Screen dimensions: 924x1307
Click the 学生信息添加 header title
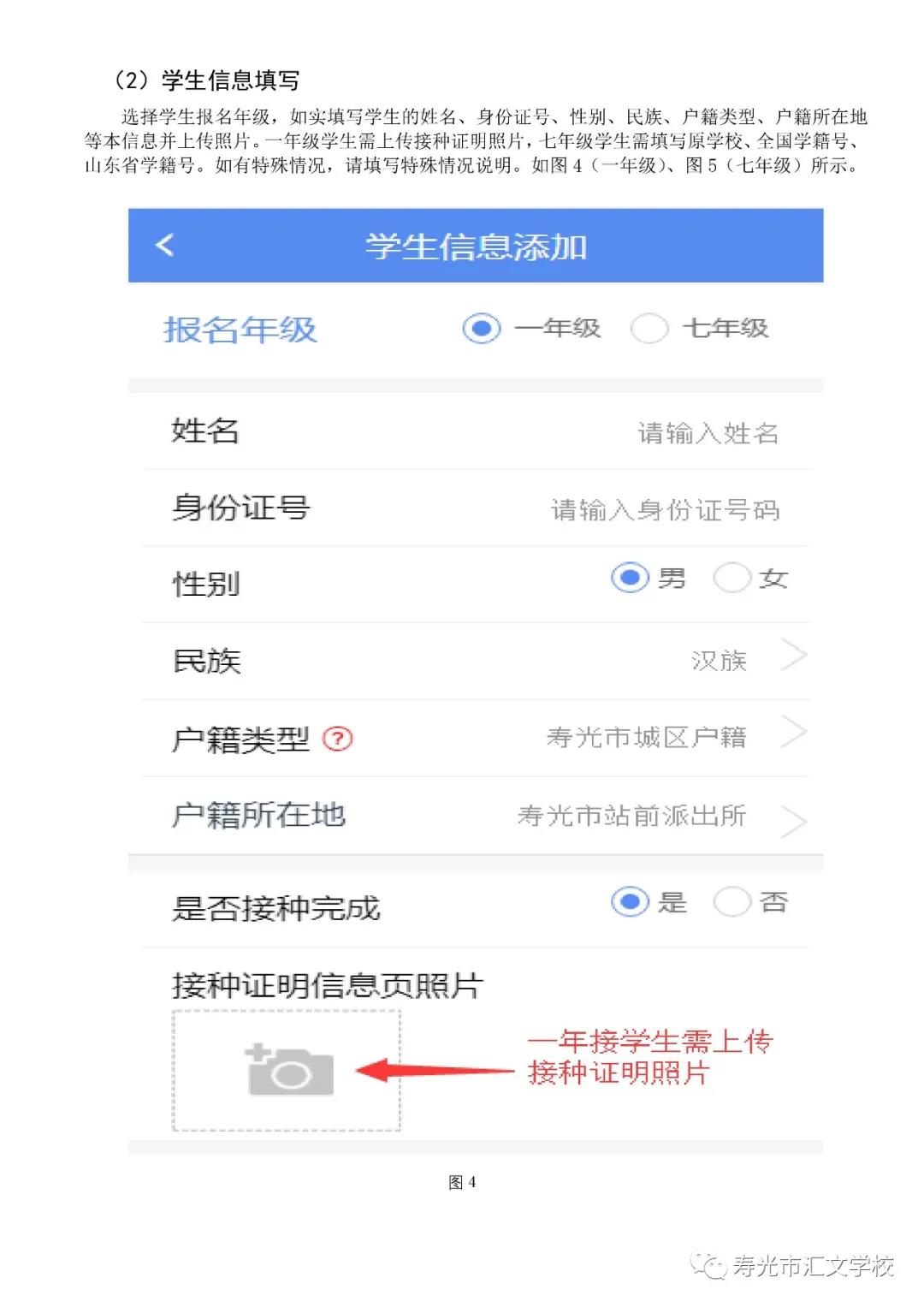pyautogui.click(x=476, y=247)
